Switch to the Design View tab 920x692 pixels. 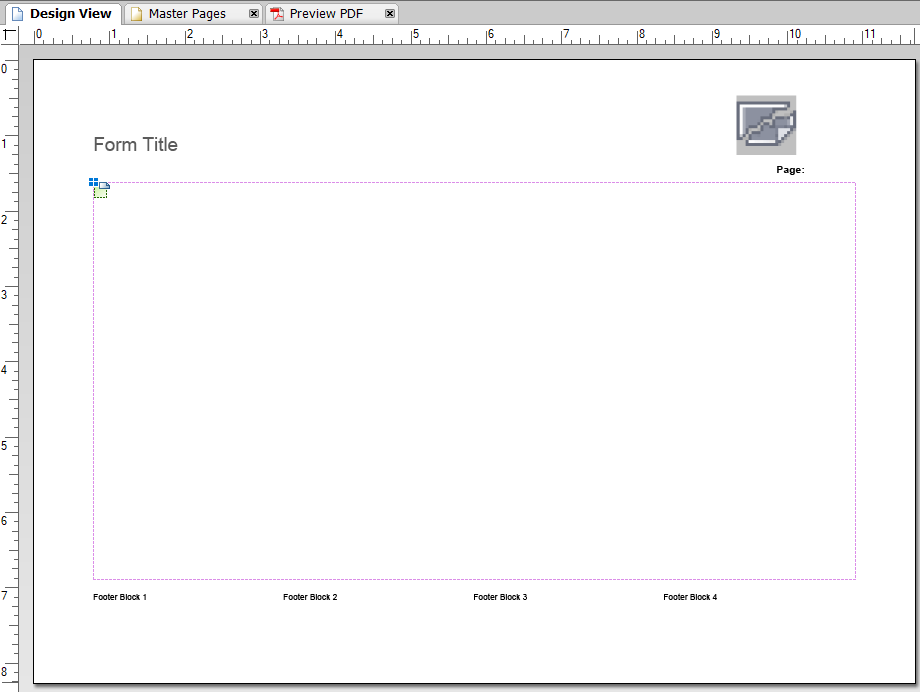pos(63,13)
